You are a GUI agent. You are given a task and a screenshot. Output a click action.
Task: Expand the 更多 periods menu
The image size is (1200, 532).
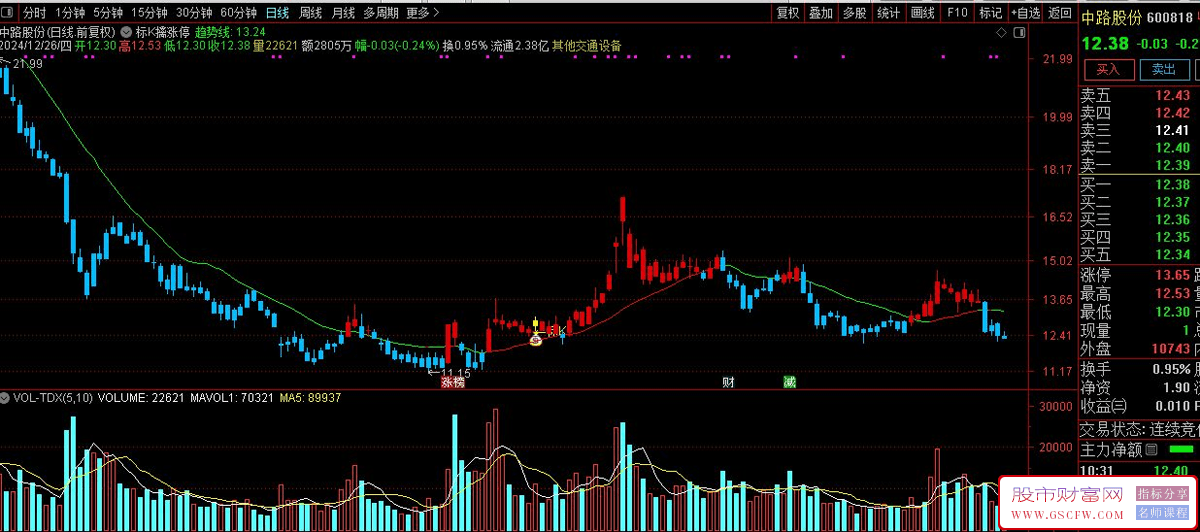point(423,13)
